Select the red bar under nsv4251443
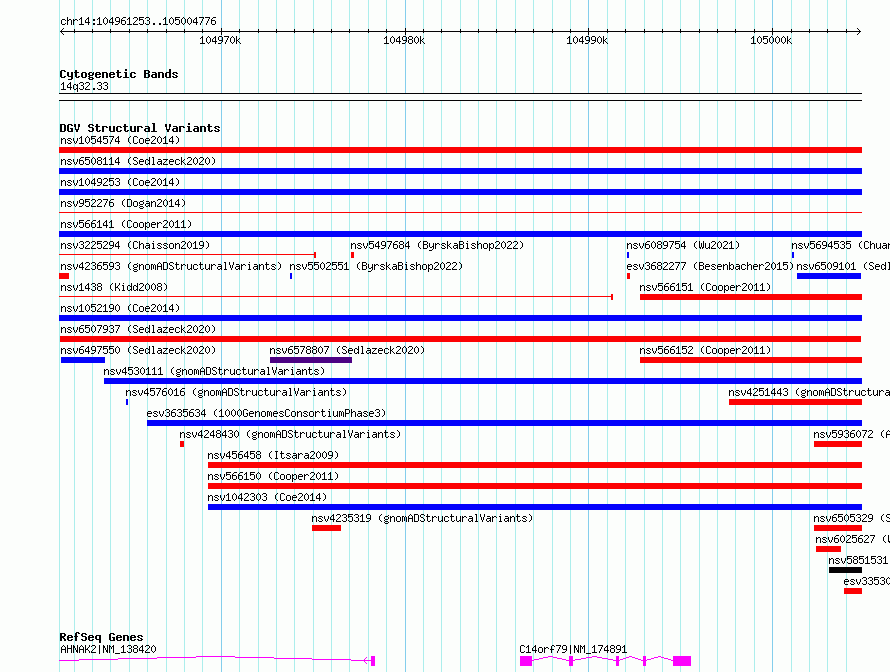The width and height of the screenshot is (890, 672). [x=795, y=402]
